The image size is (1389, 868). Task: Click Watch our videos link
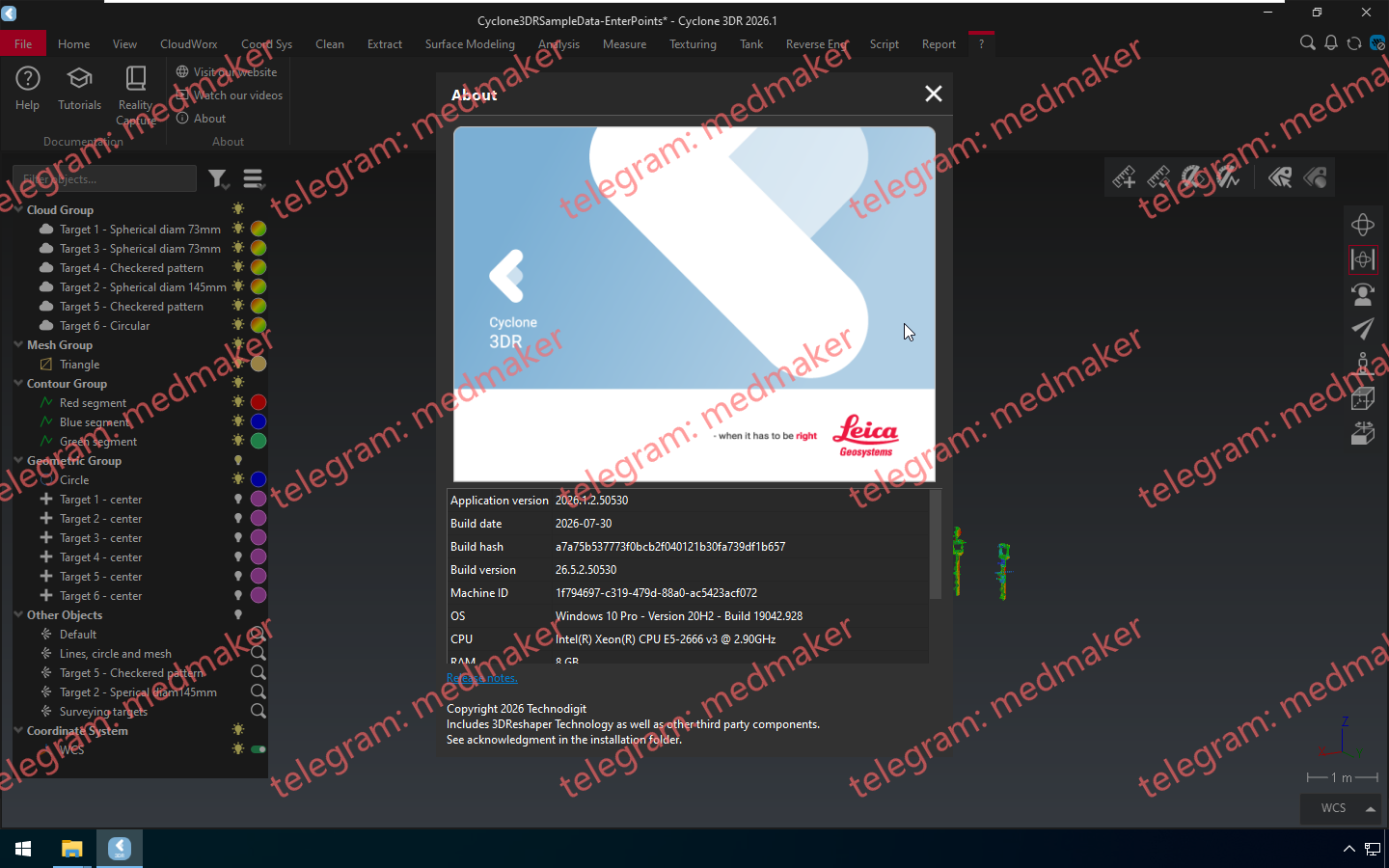pos(230,95)
